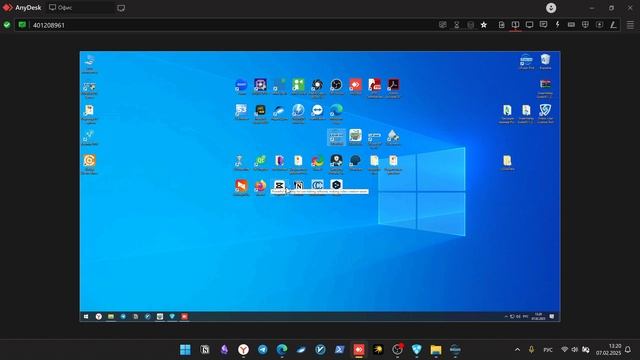The width and height of the screenshot is (640, 360).
Task: Open the clock showing 13:20 07.02.2025
Action: tap(609, 349)
